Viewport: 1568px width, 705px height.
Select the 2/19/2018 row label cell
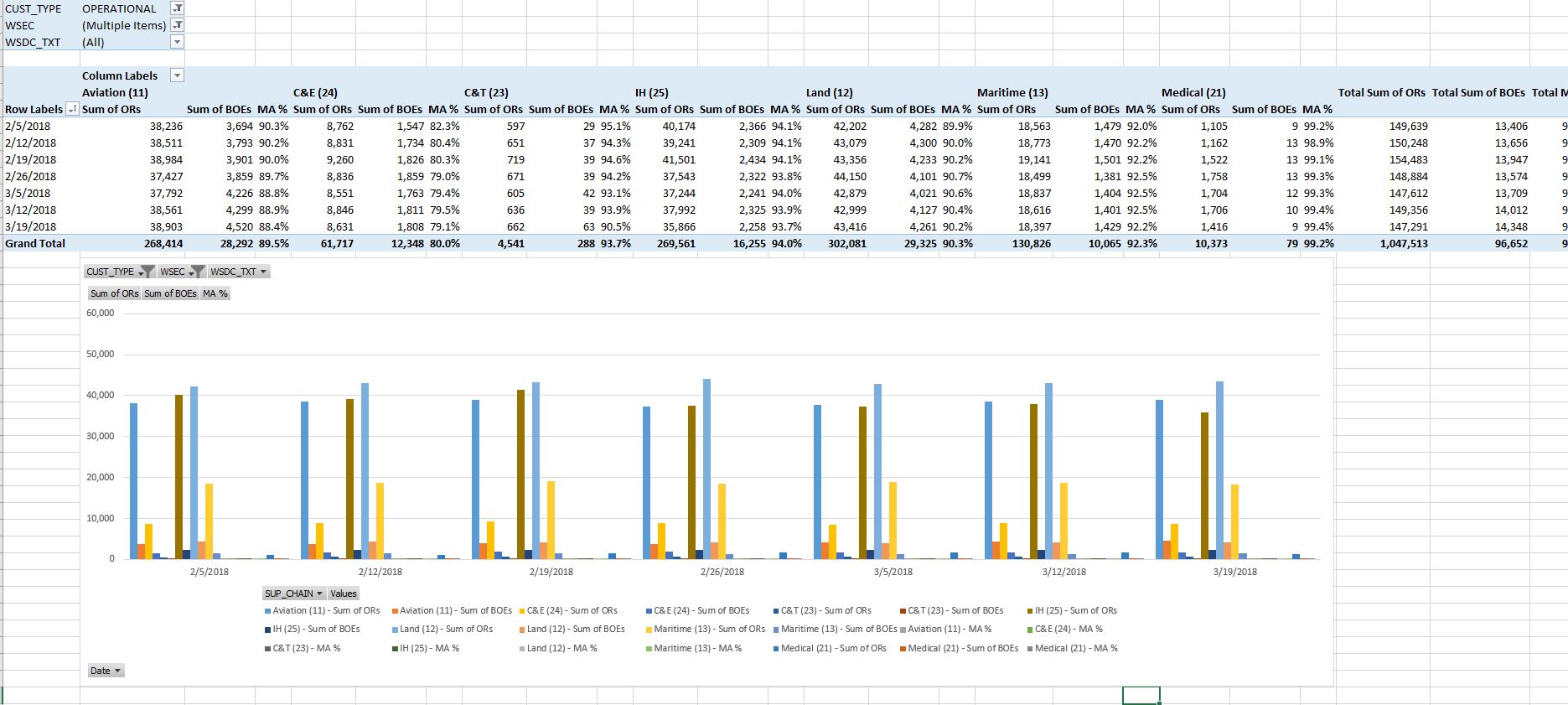30,159
